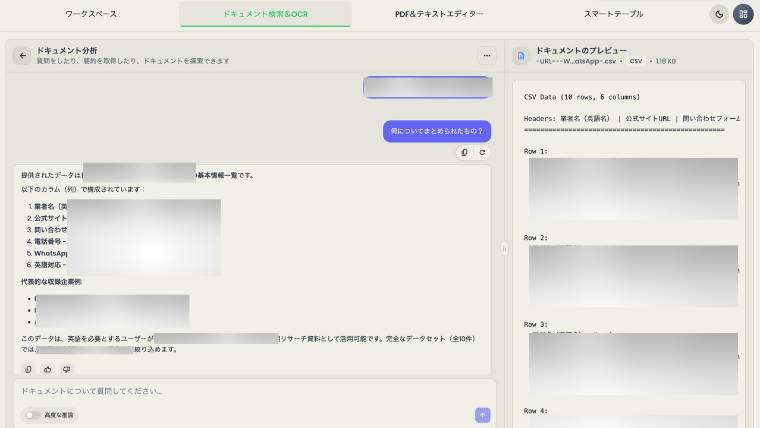Click the Row 4: label

point(536,411)
